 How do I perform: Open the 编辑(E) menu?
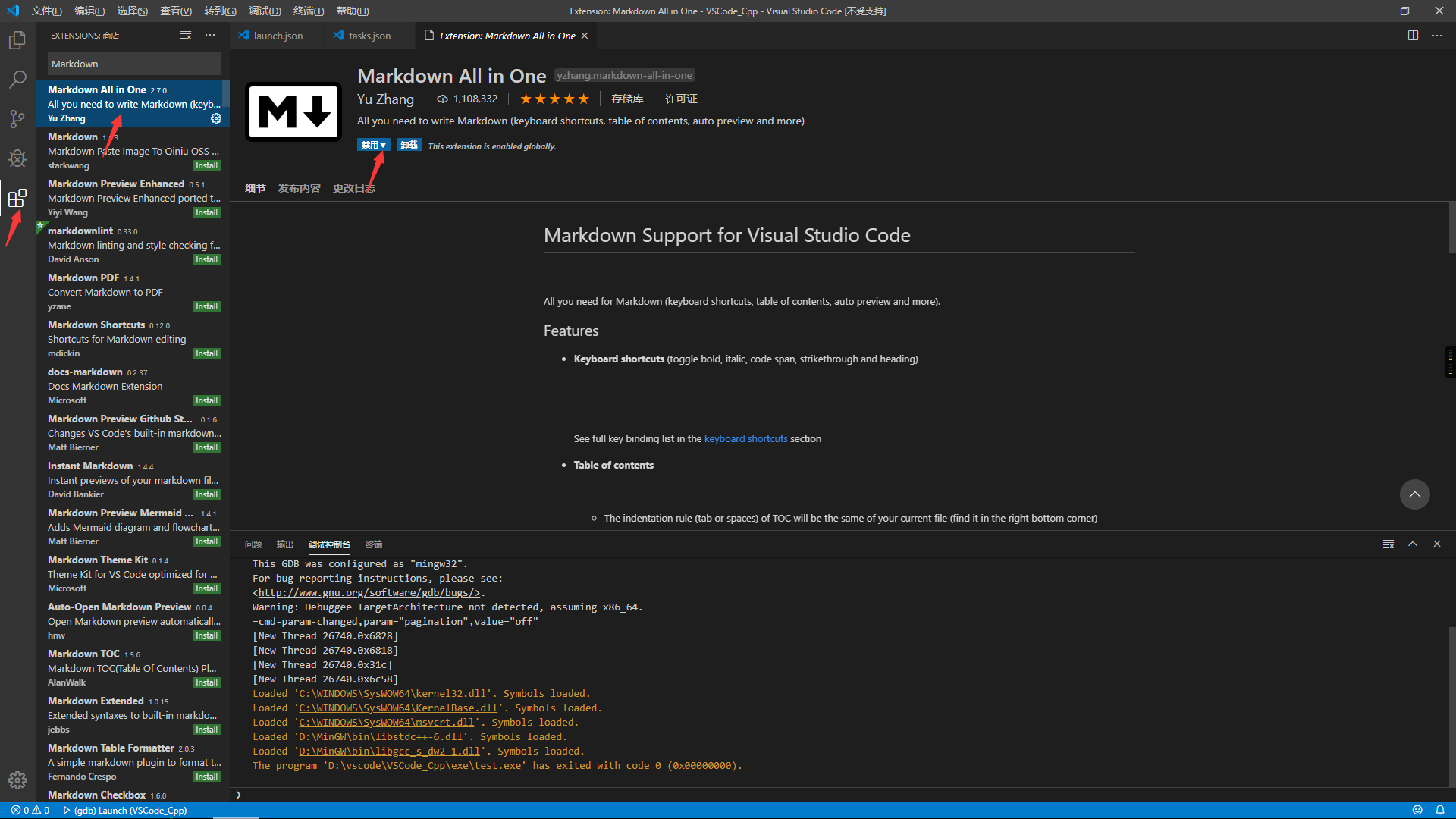89,11
